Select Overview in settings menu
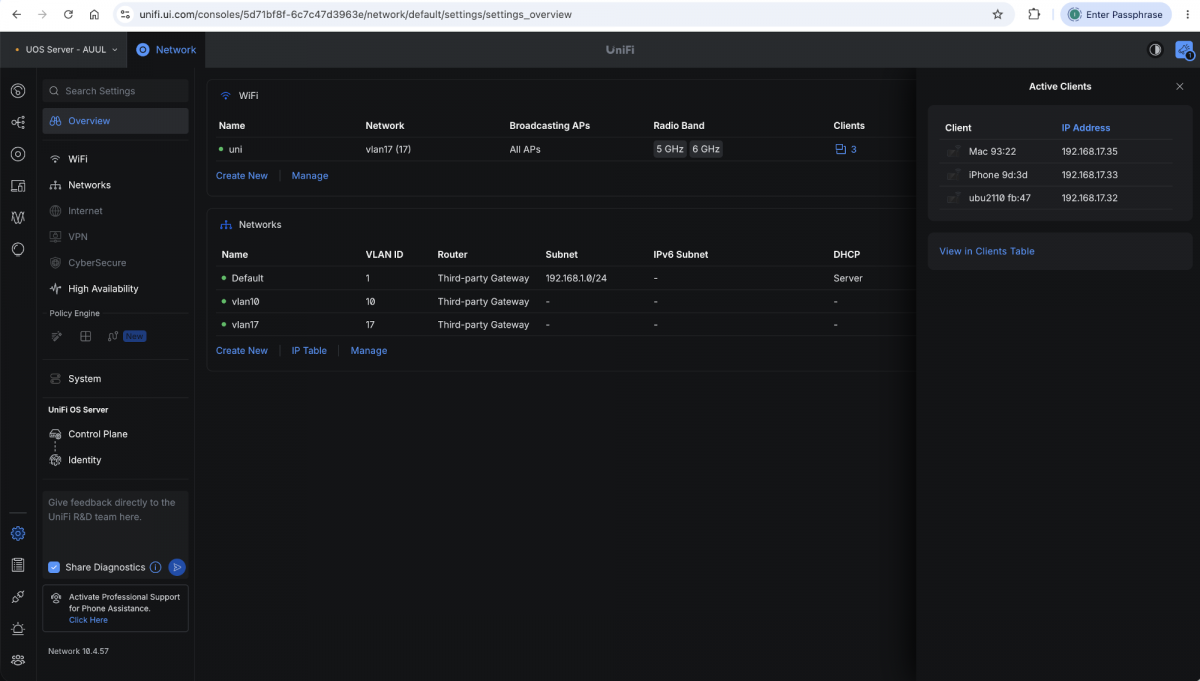 tap(115, 121)
